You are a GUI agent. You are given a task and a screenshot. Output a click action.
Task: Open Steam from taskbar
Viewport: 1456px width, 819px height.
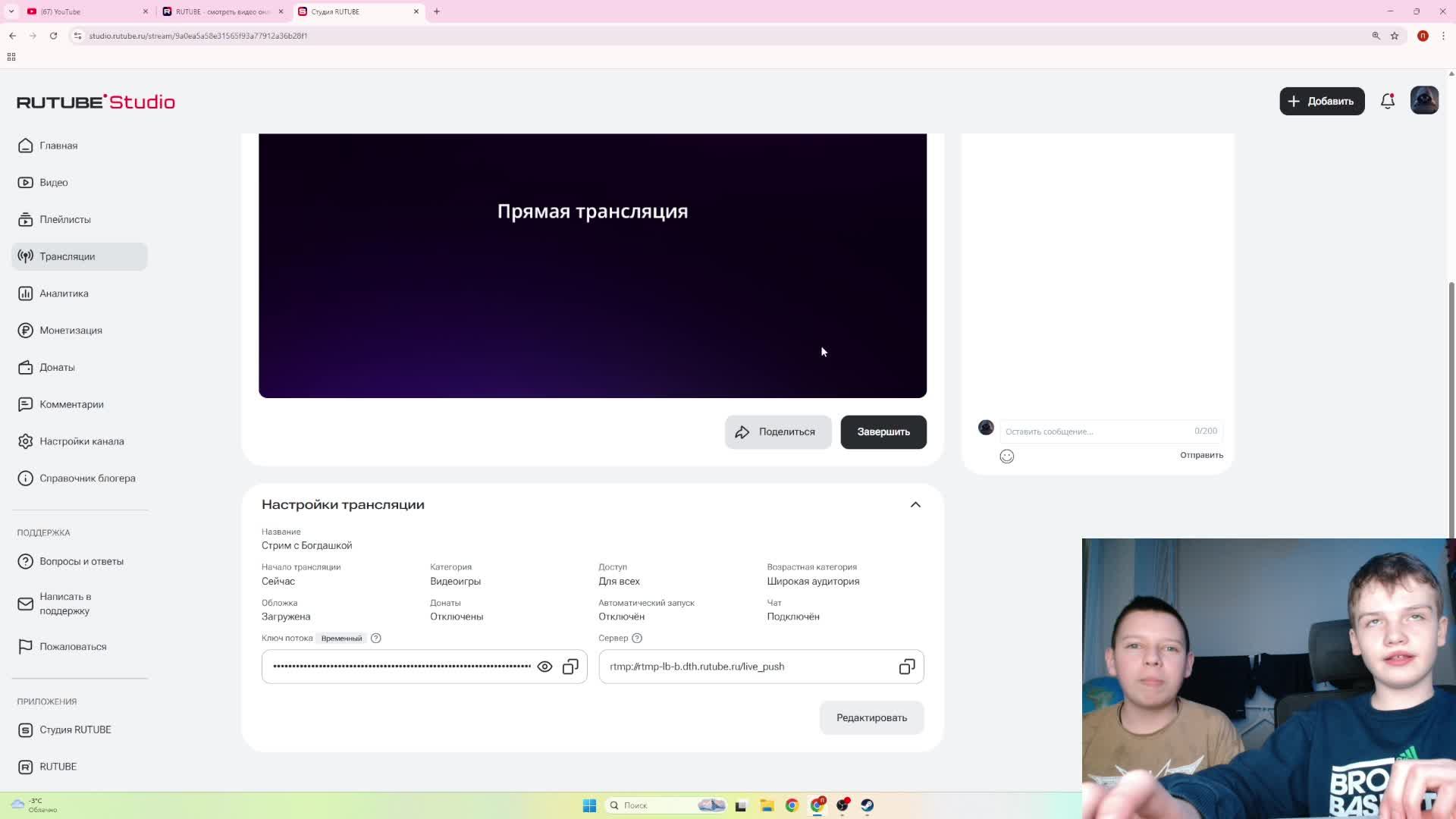coord(868,805)
